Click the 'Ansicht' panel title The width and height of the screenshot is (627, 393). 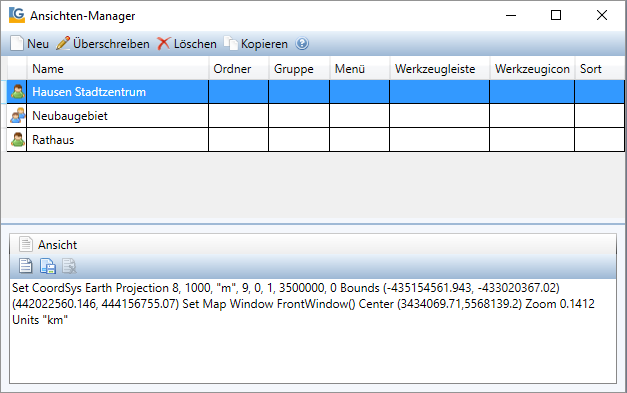pyautogui.click(x=57, y=244)
